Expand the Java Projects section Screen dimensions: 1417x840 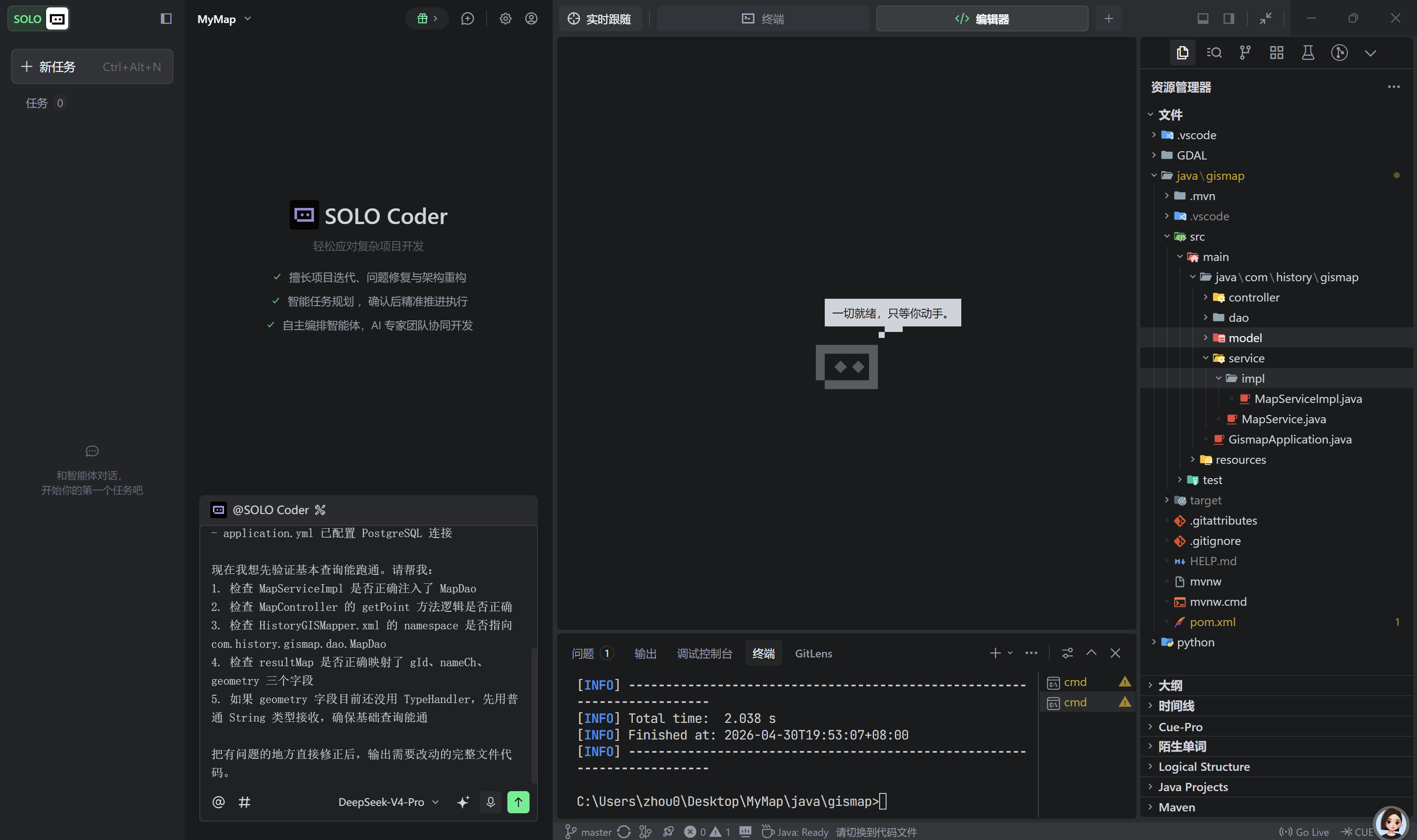pyautogui.click(x=1277, y=787)
